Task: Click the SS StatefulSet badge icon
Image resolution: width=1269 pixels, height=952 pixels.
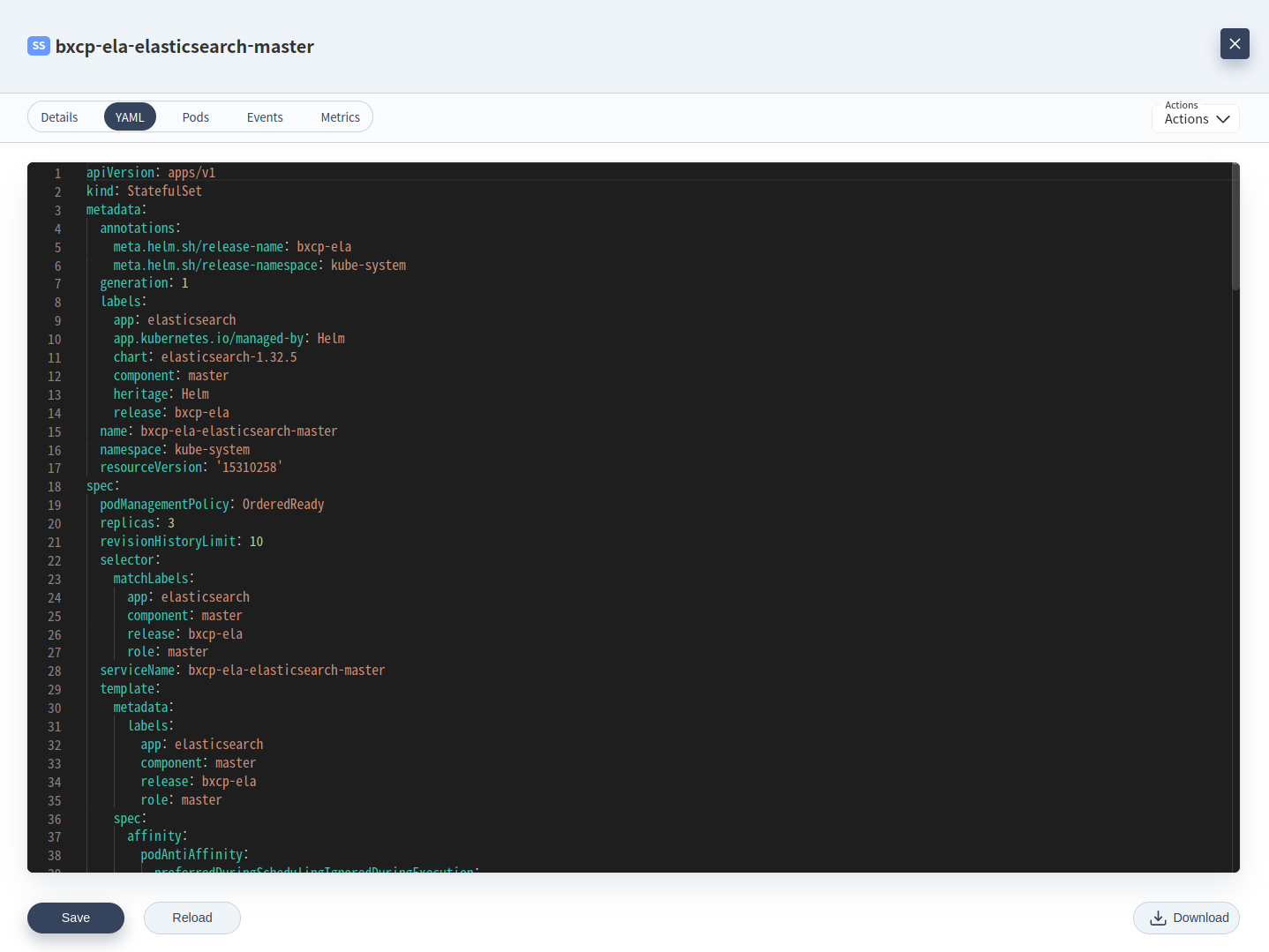Action: pyautogui.click(x=39, y=46)
